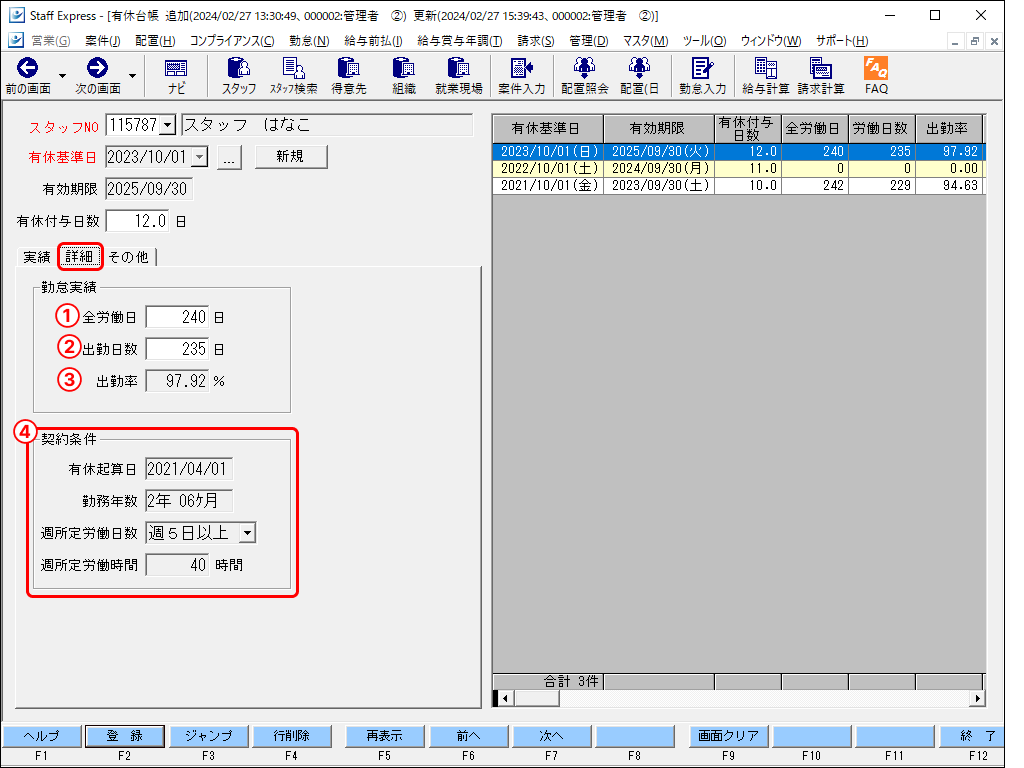Open the ツール(O) menu

click(x=704, y=40)
